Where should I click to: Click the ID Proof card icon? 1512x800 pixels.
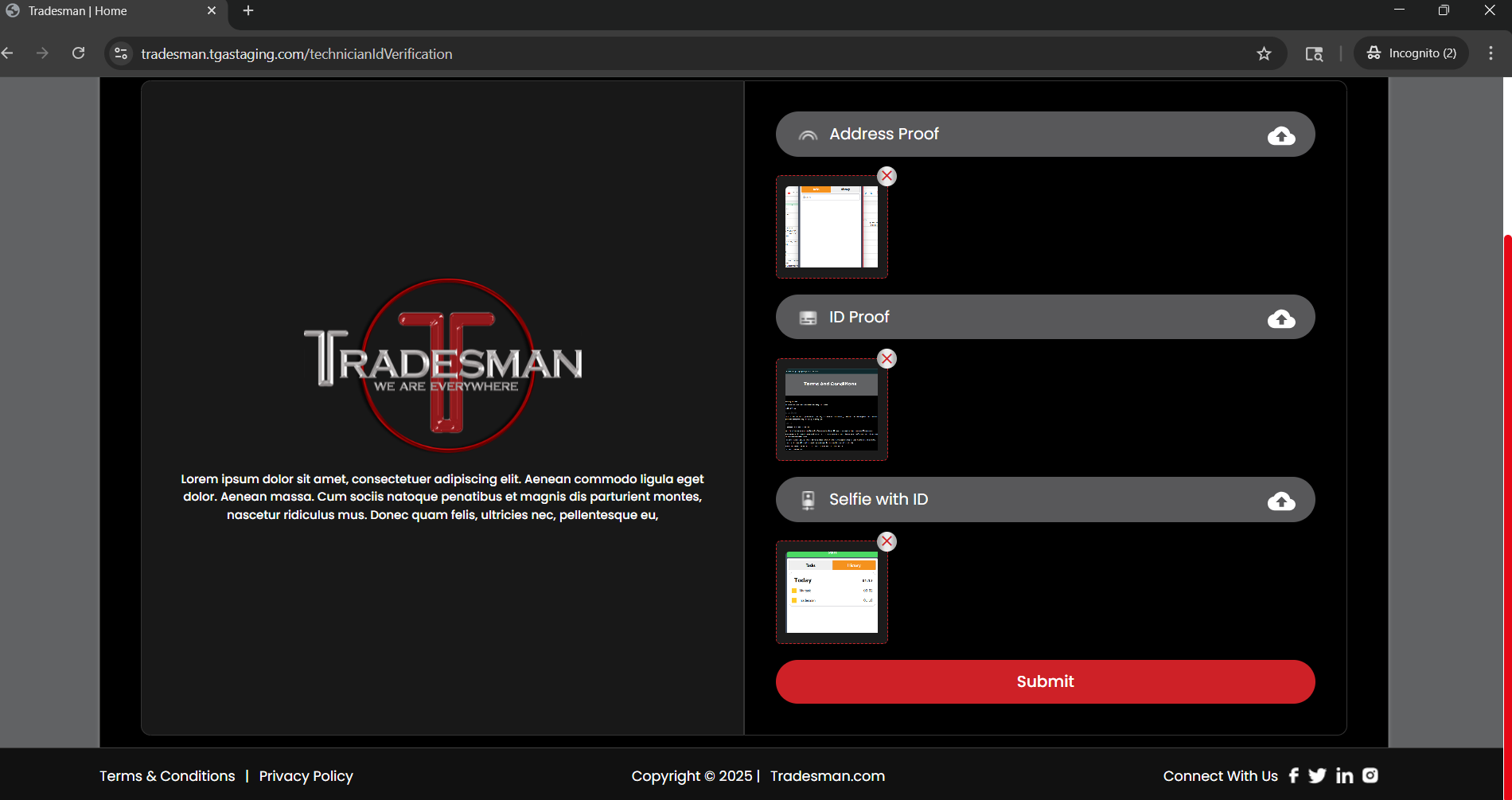[x=808, y=318]
